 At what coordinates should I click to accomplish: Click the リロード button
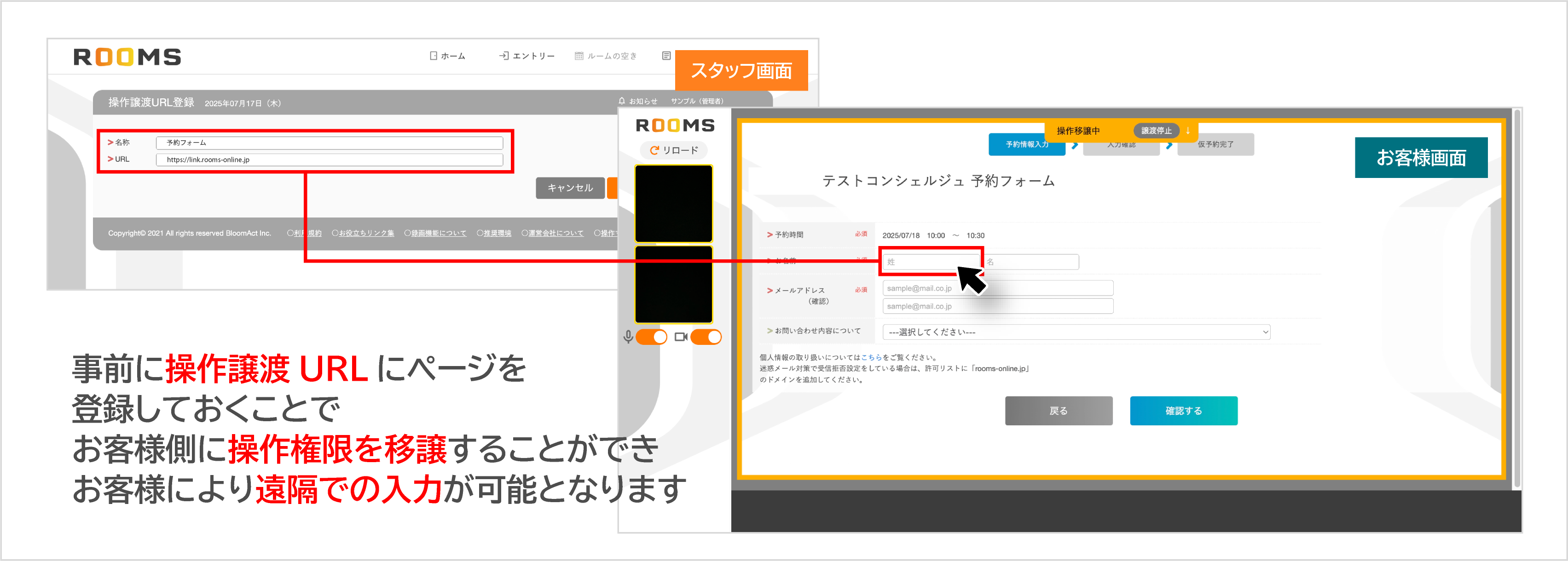coord(674,150)
